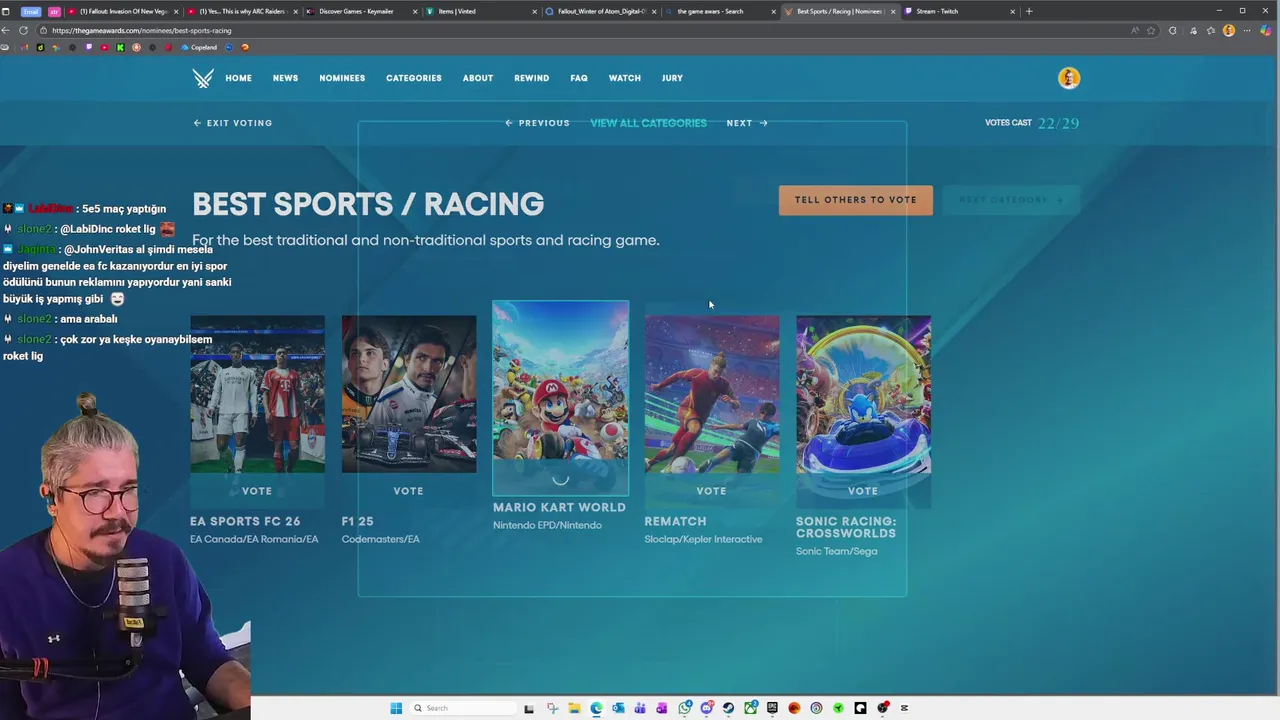Open WhatsApp from the taskbar

tap(684, 708)
